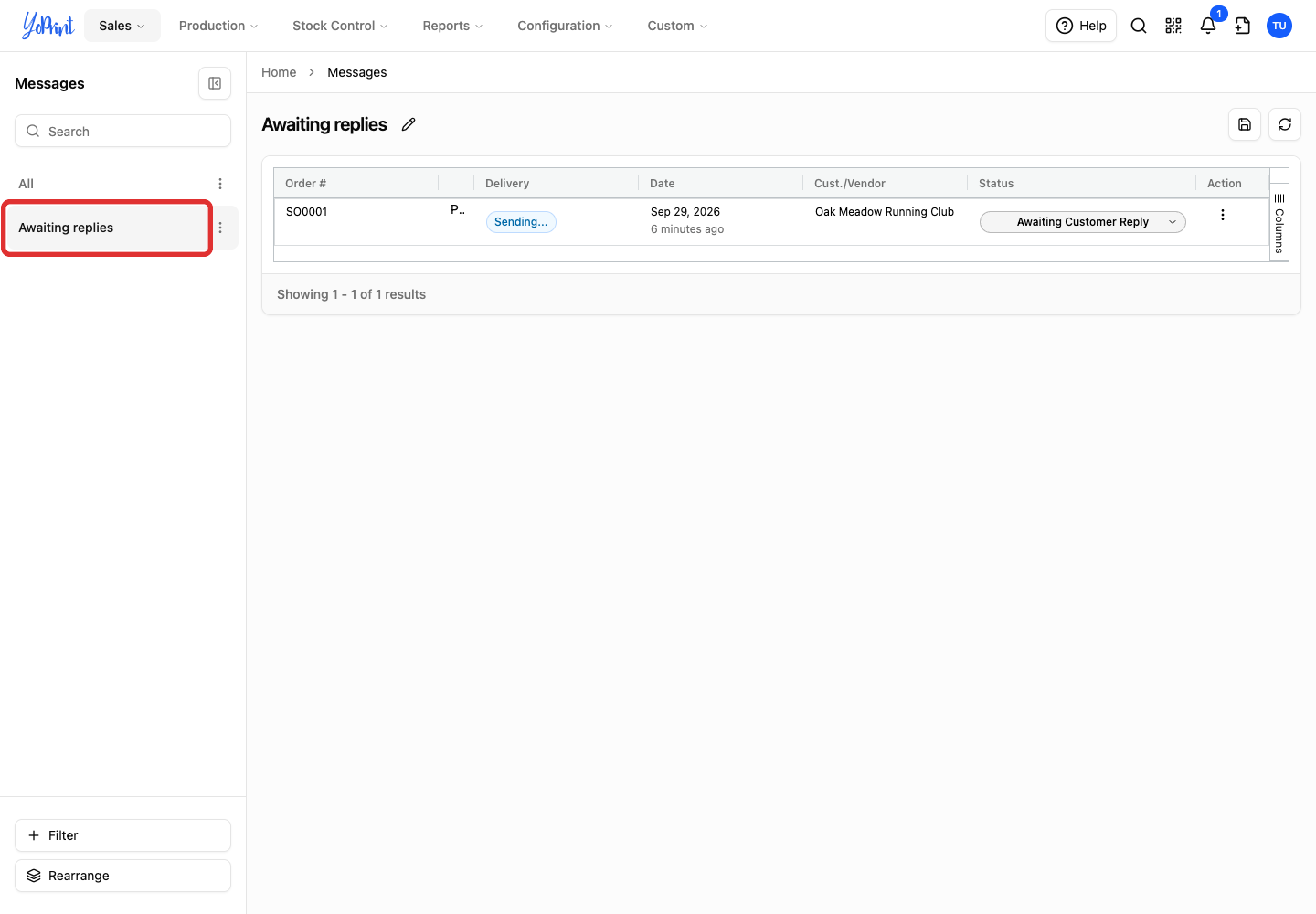This screenshot has width=1316, height=914.
Task: Open the Production menu
Action: (218, 26)
